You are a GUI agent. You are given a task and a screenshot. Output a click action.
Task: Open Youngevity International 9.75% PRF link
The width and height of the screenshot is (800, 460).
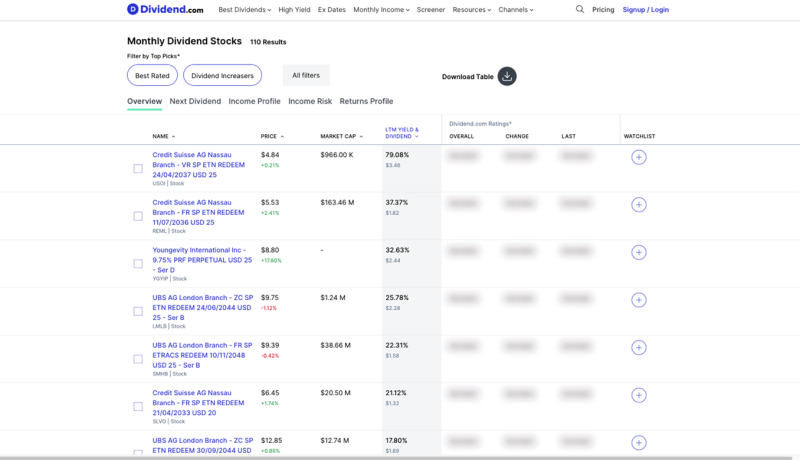point(202,260)
